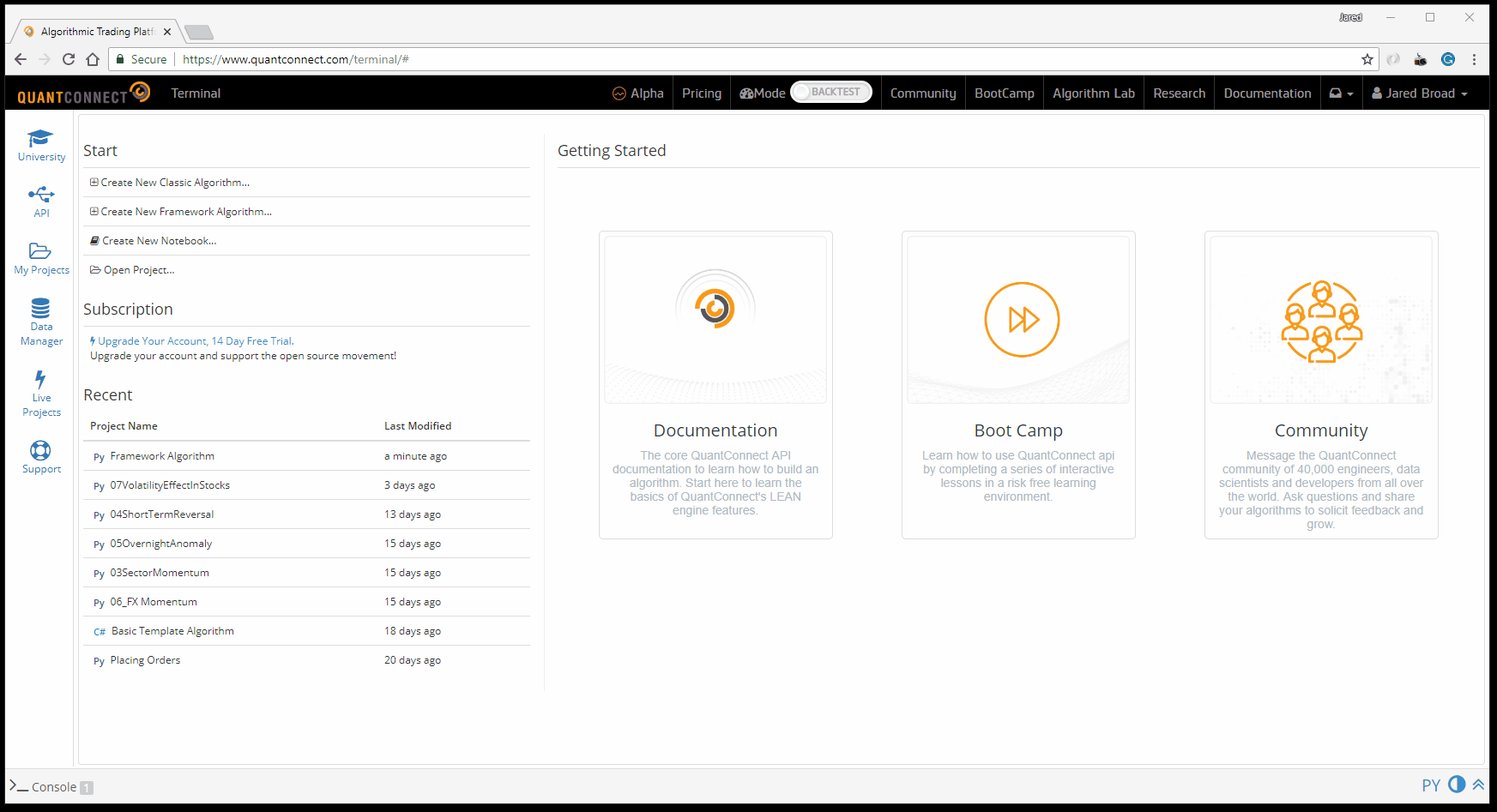This screenshot has height=812, width=1497.
Task: Open the Data Manager database icon
Action: pos(40,308)
